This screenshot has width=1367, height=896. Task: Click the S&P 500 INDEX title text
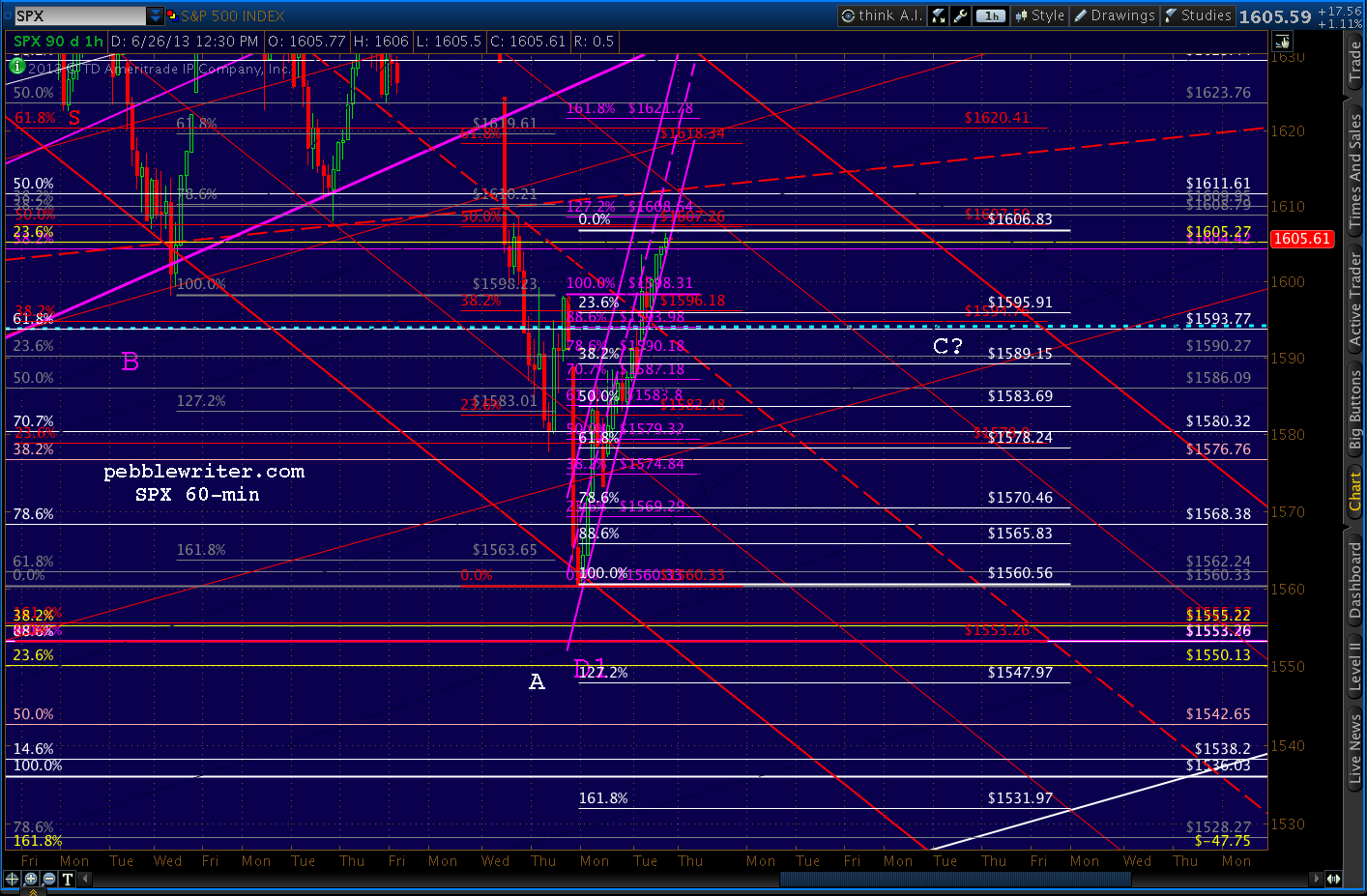tap(233, 15)
